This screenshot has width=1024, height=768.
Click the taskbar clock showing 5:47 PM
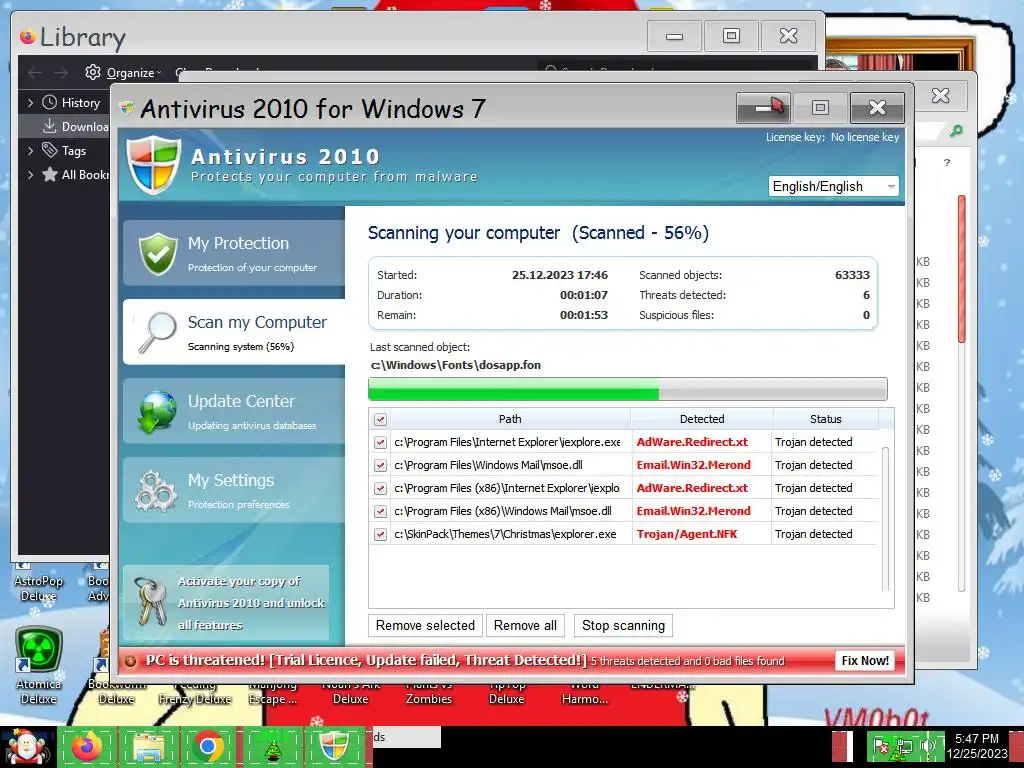[x=977, y=746]
